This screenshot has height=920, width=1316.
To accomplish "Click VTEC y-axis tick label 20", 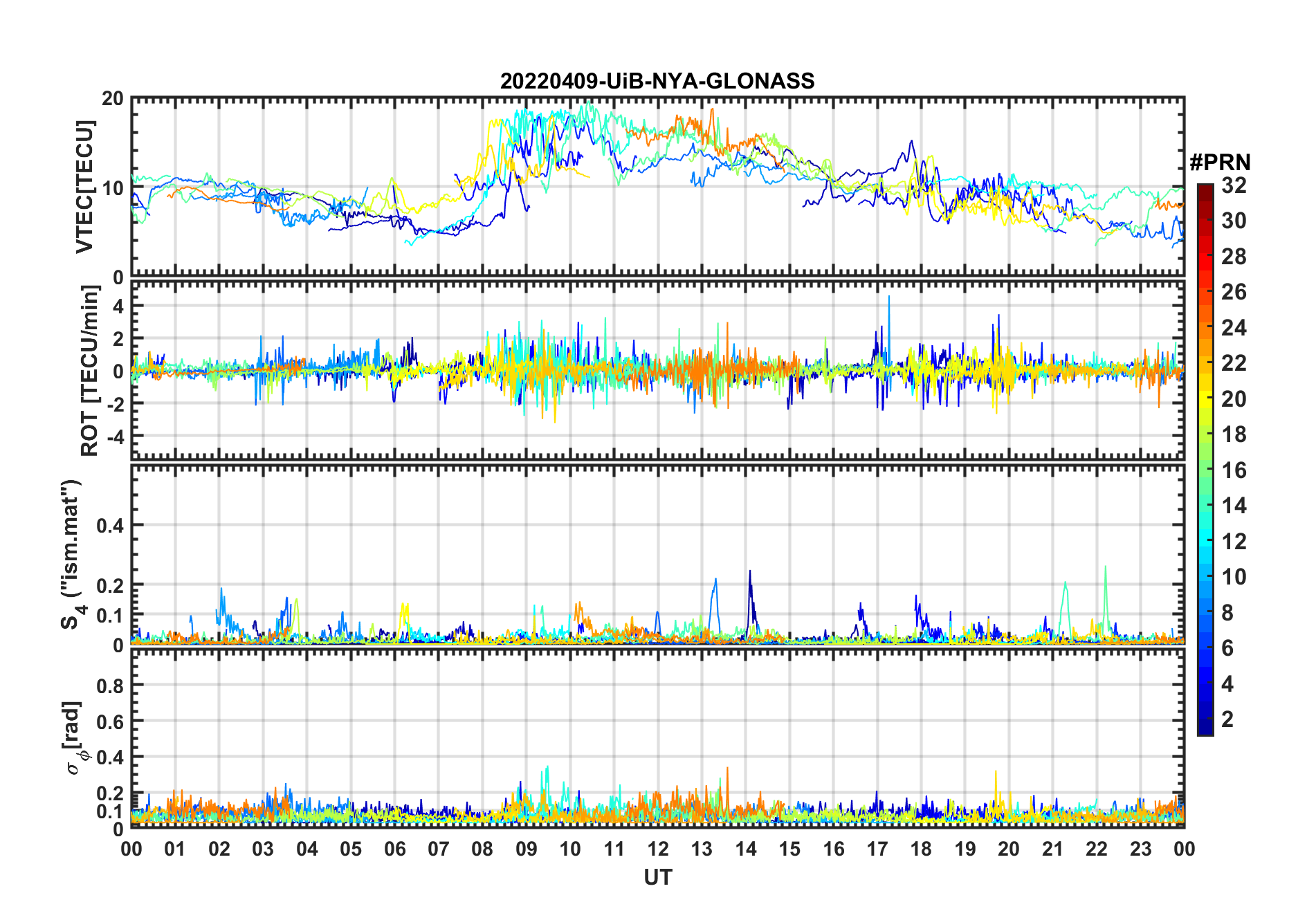I will (x=113, y=99).
